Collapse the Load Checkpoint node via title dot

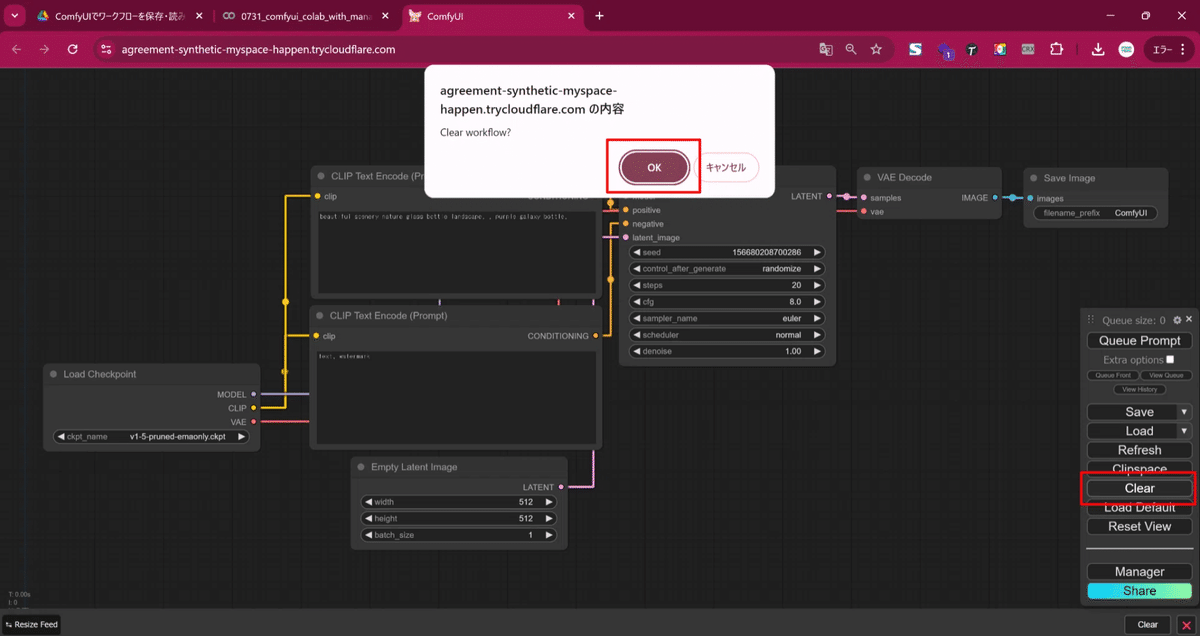[54, 374]
